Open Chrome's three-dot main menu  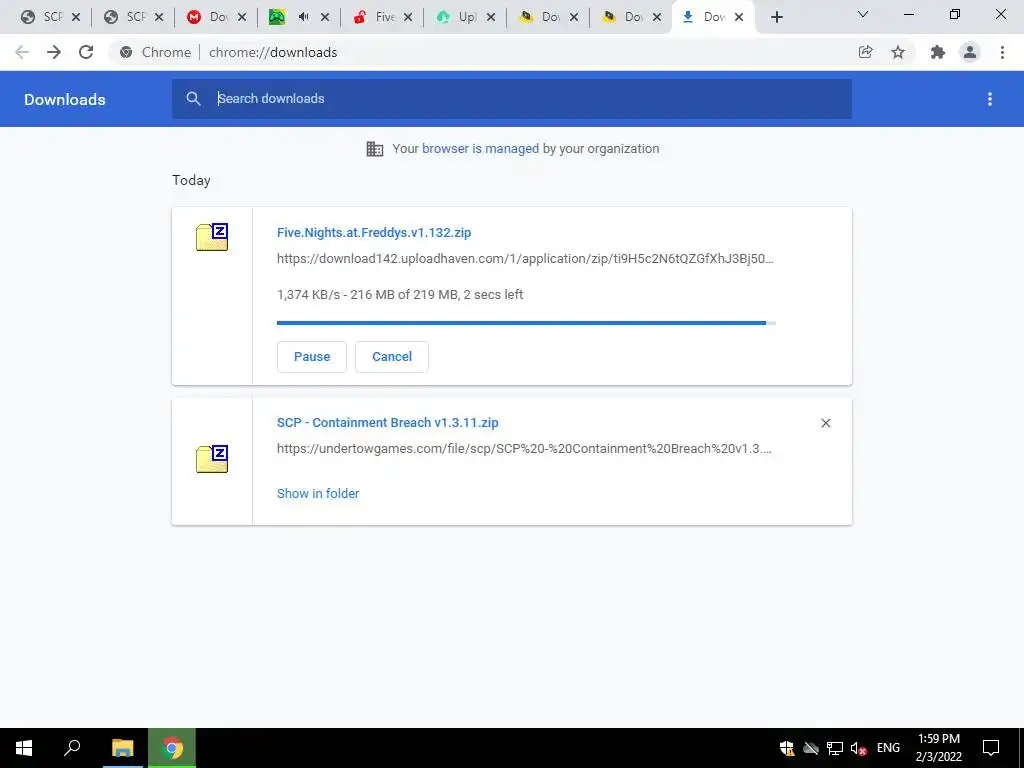click(1002, 52)
